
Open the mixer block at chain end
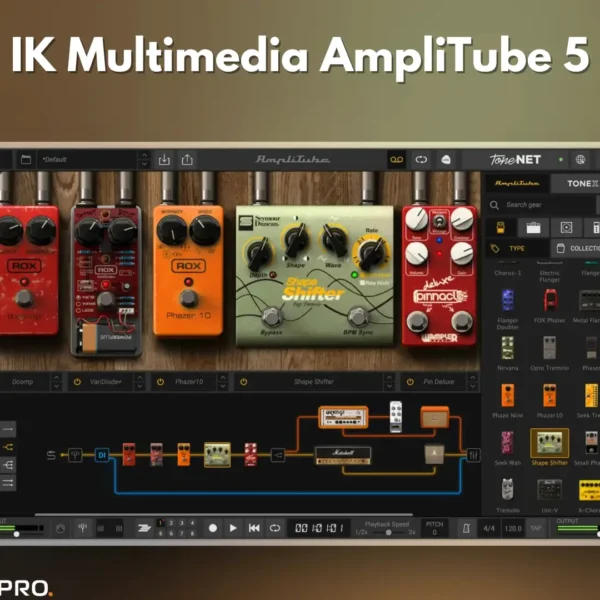pos(473,455)
